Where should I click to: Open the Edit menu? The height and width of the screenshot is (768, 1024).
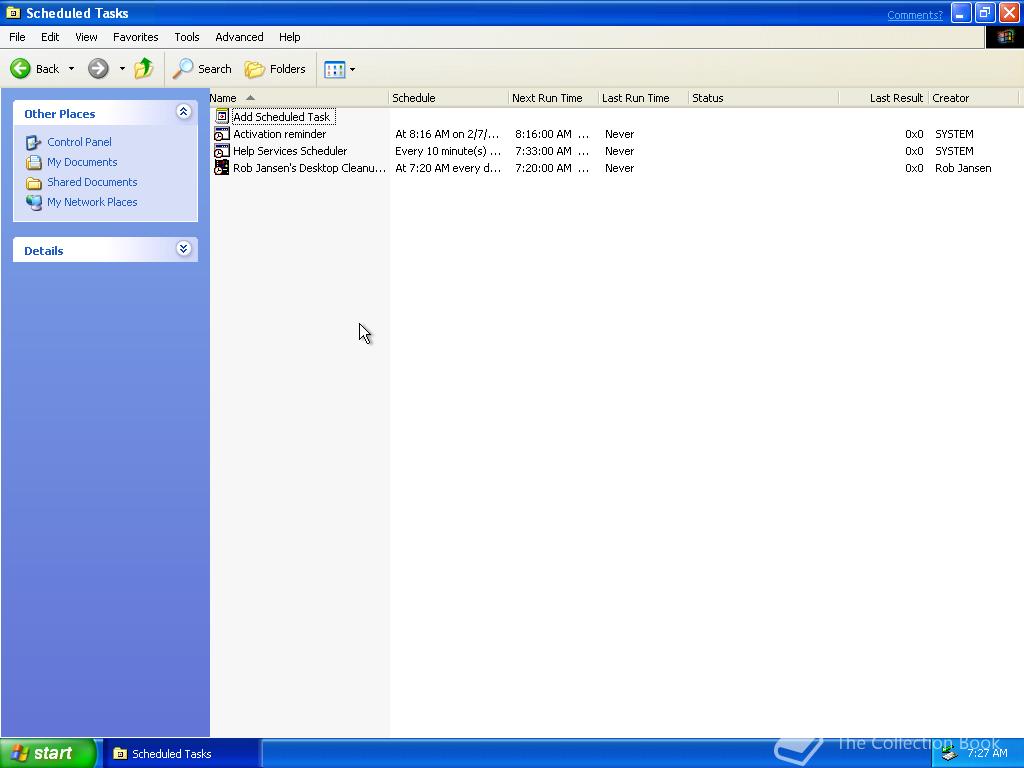pos(50,37)
